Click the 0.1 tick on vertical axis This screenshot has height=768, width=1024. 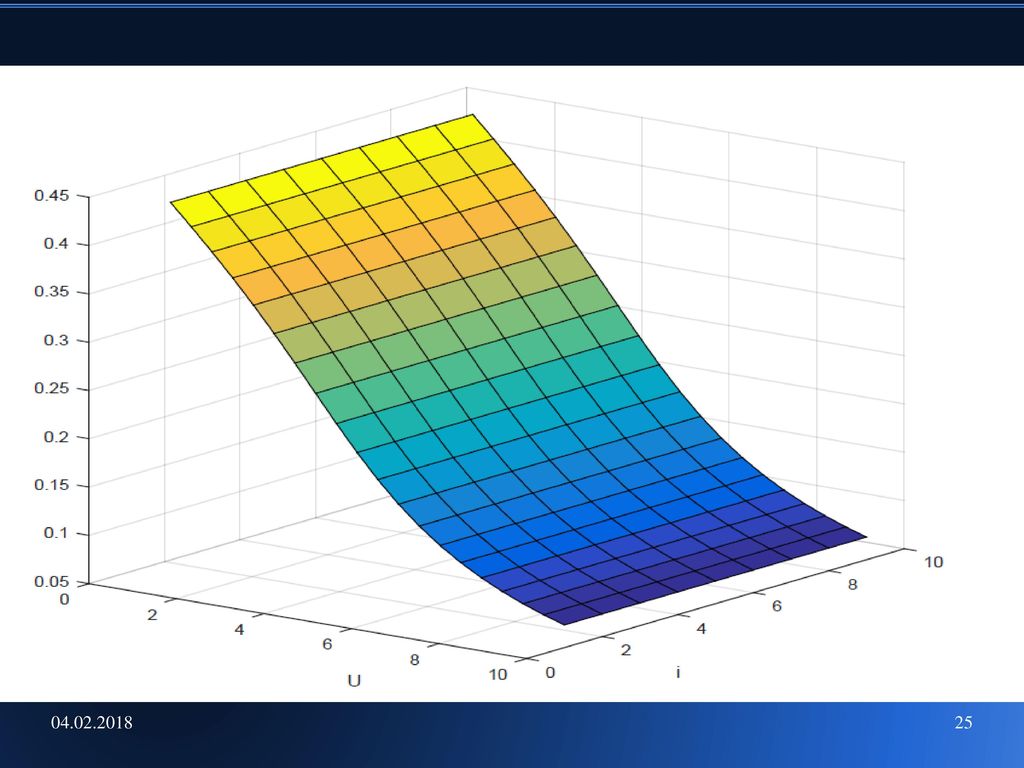click(56, 533)
